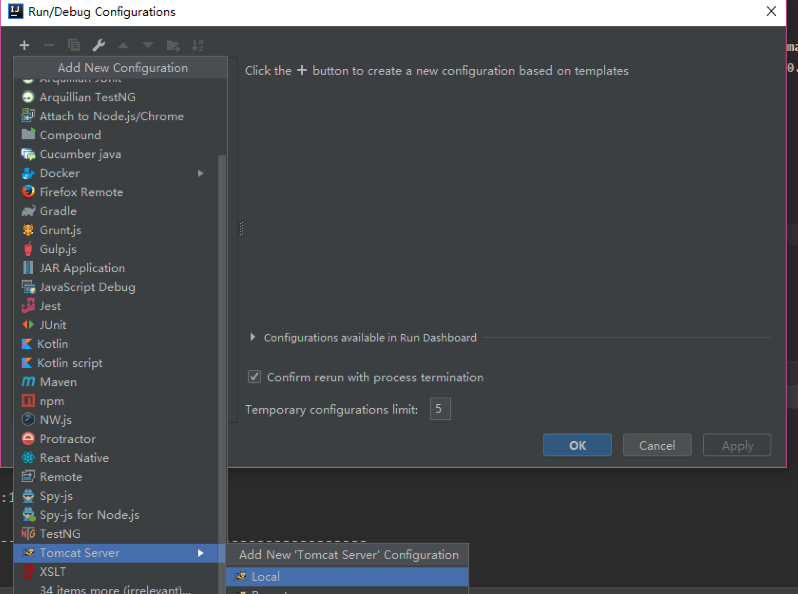Choose React Native configuration
798x594 pixels.
click(x=116, y=458)
